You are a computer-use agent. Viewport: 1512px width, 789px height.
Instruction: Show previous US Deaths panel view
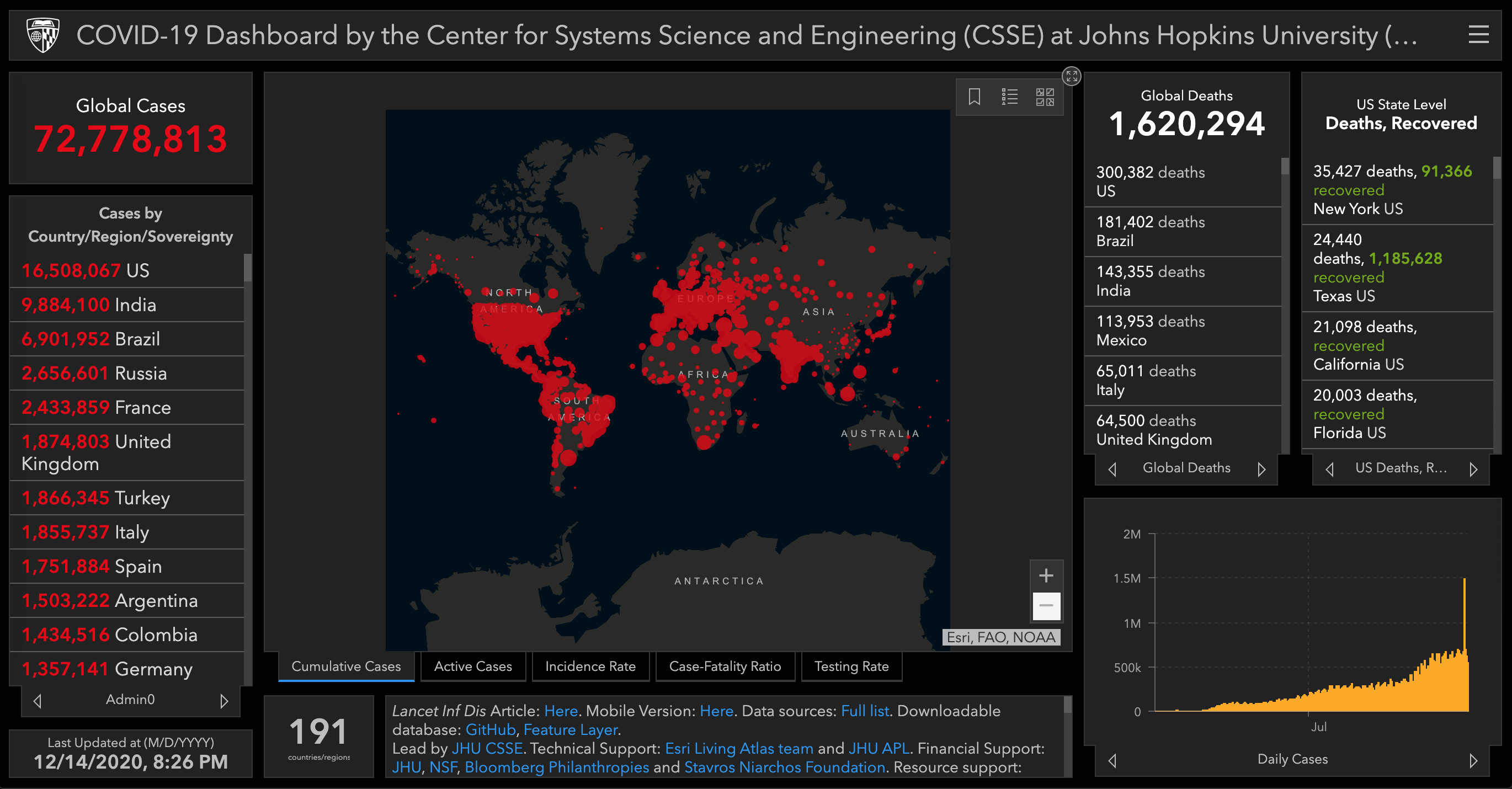(x=1329, y=469)
